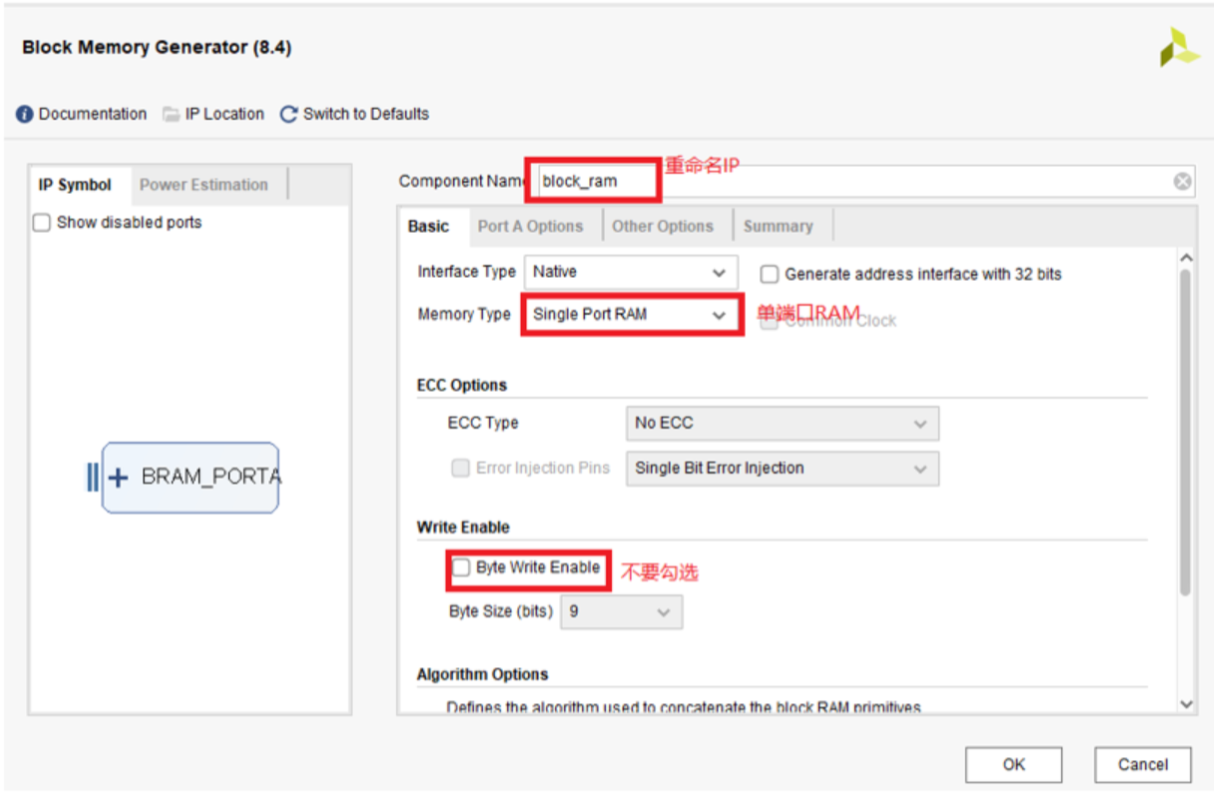The width and height of the screenshot is (1215, 797).
Task: Open the Power Estimation tab
Action: click(204, 185)
